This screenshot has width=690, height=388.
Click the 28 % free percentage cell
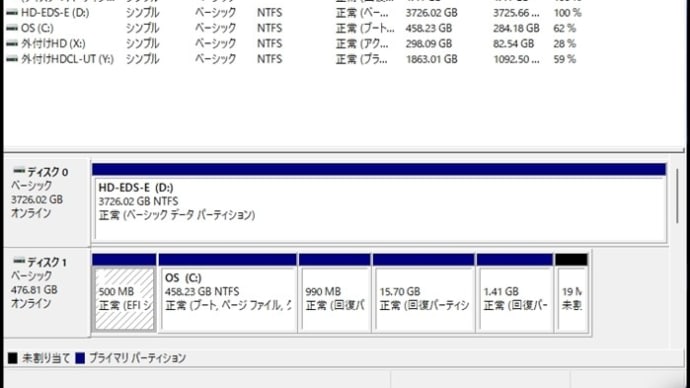tap(565, 44)
